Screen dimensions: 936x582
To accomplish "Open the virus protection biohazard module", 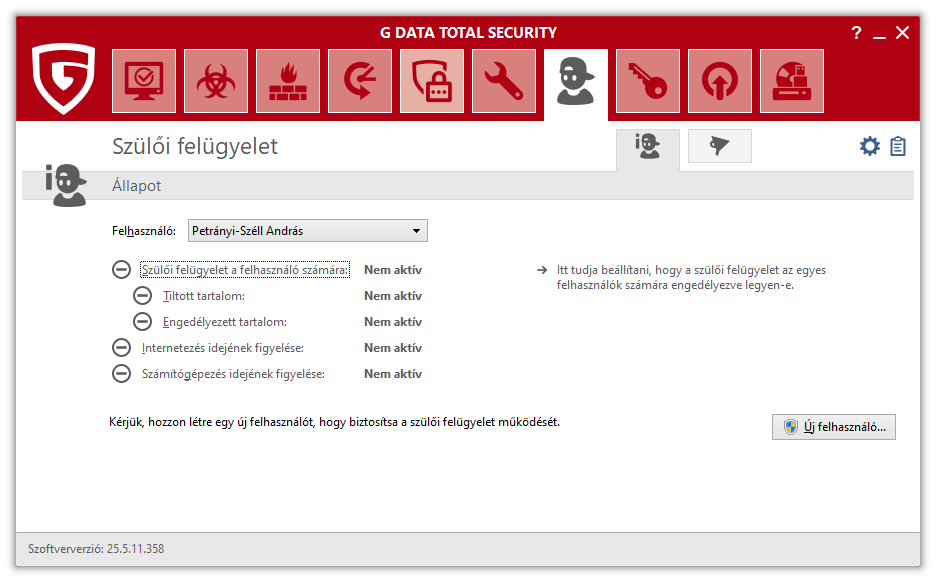I will click(216, 81).
